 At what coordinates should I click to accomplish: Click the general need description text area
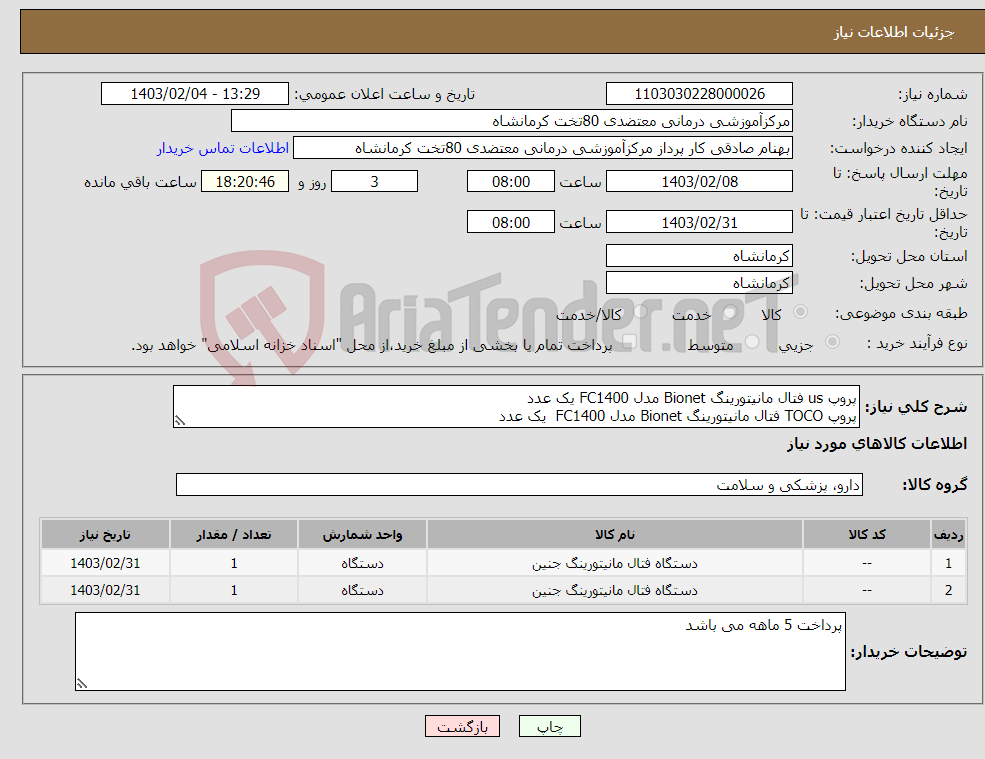516,407
